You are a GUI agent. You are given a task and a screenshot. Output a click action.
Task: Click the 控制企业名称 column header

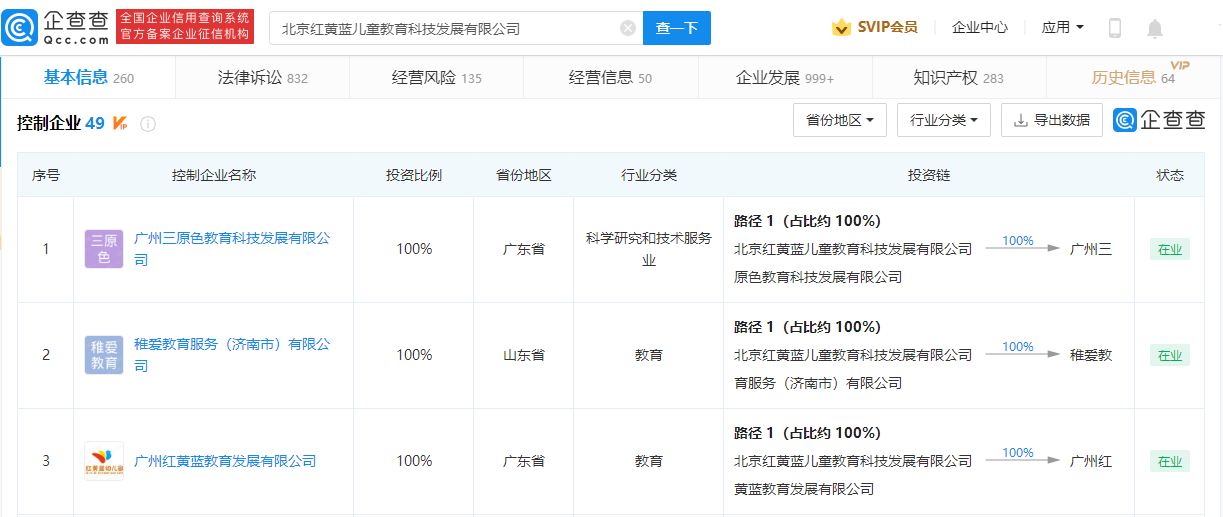tap(214, 175)
